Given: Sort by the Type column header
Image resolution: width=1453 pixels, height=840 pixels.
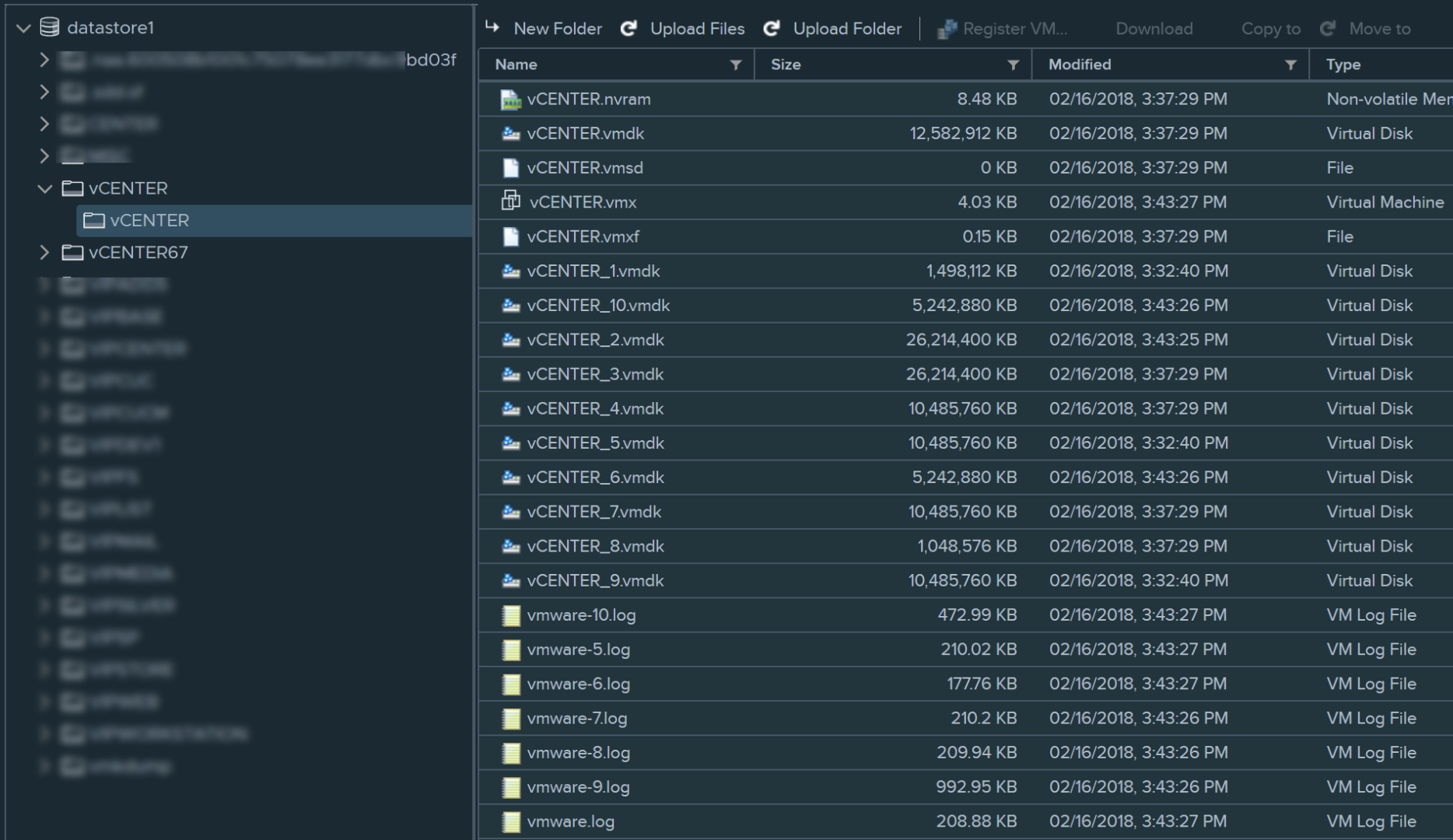Looking at the screenshot, I should (x=1343, y=65).
